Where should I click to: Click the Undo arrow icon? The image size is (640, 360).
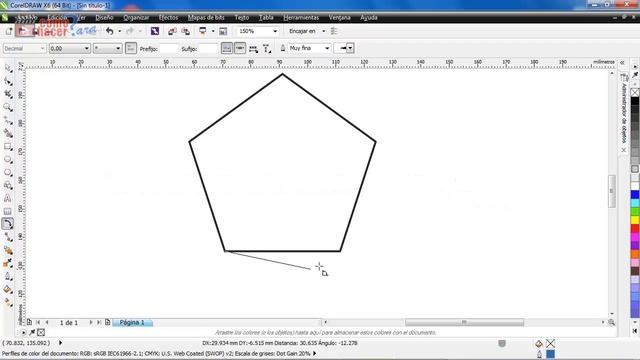click(109, 31)
